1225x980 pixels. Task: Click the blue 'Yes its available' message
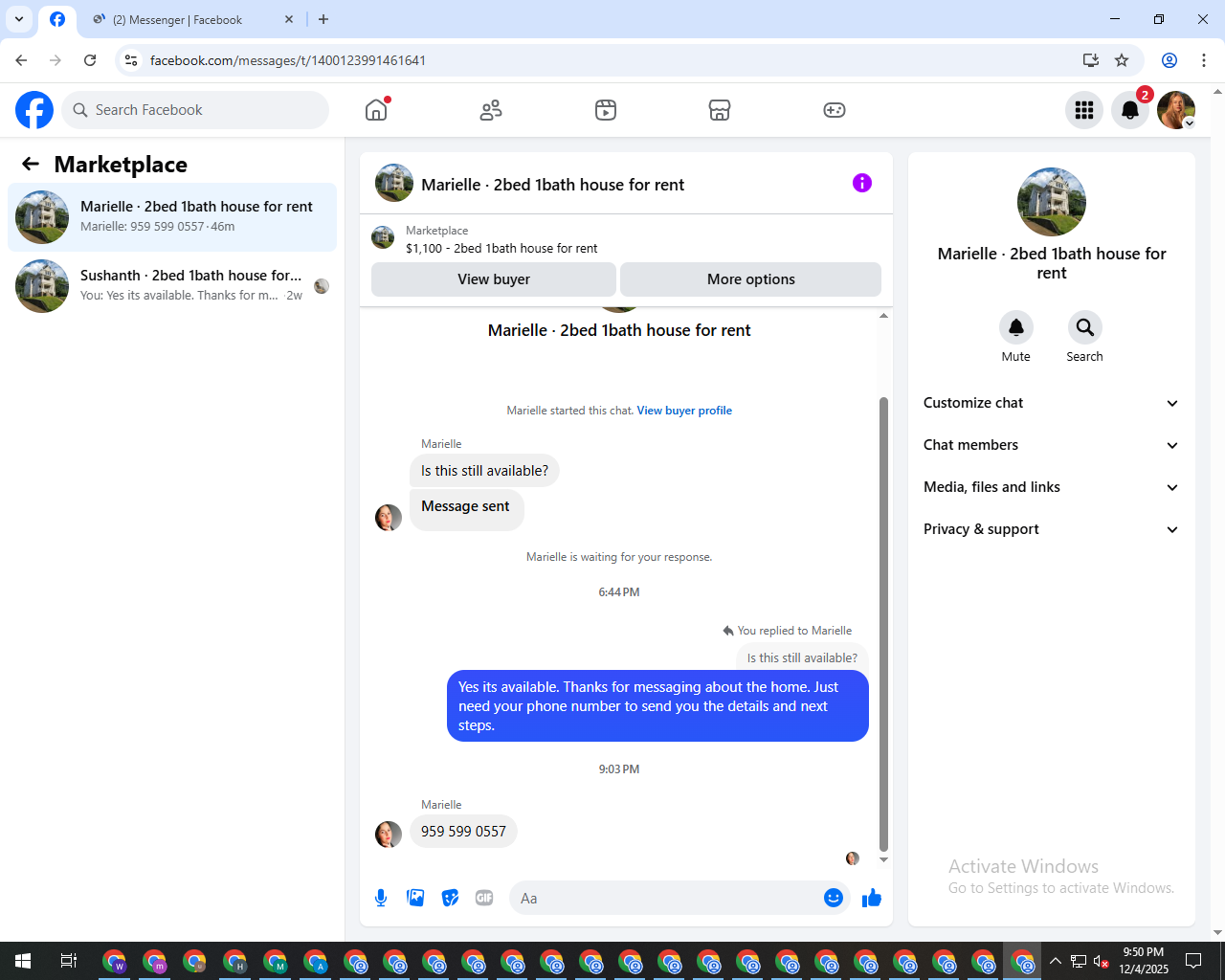[657, 706]
